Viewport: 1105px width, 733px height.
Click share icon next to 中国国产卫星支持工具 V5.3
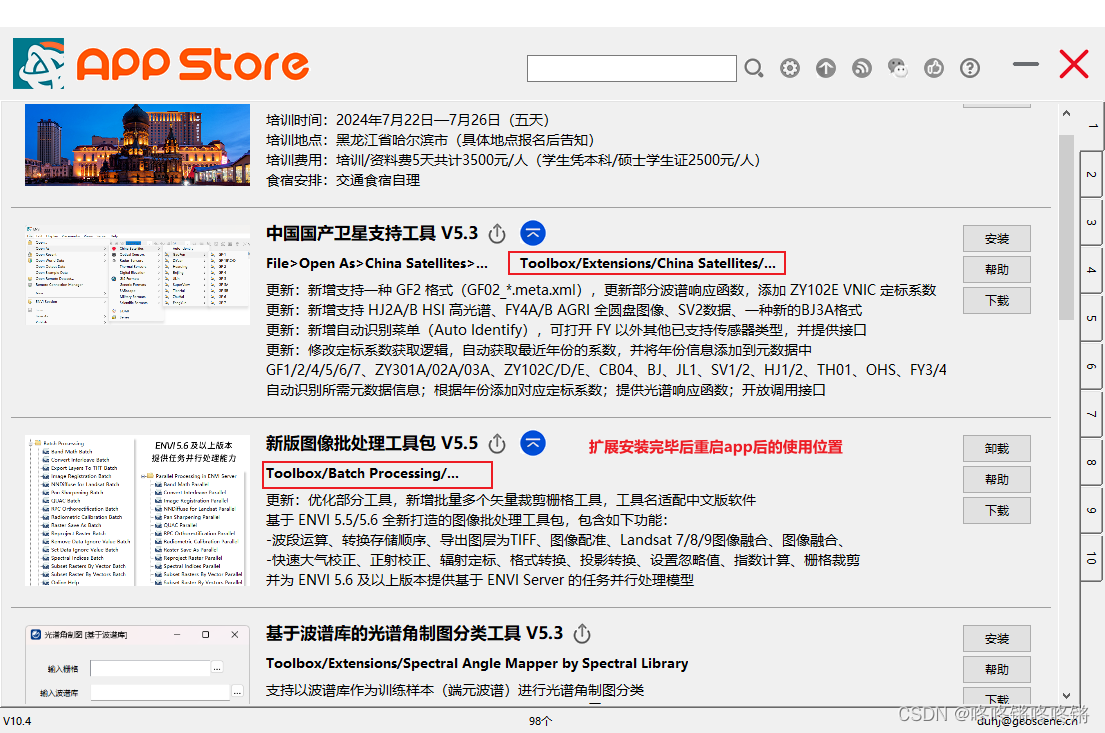coord(498,233)
